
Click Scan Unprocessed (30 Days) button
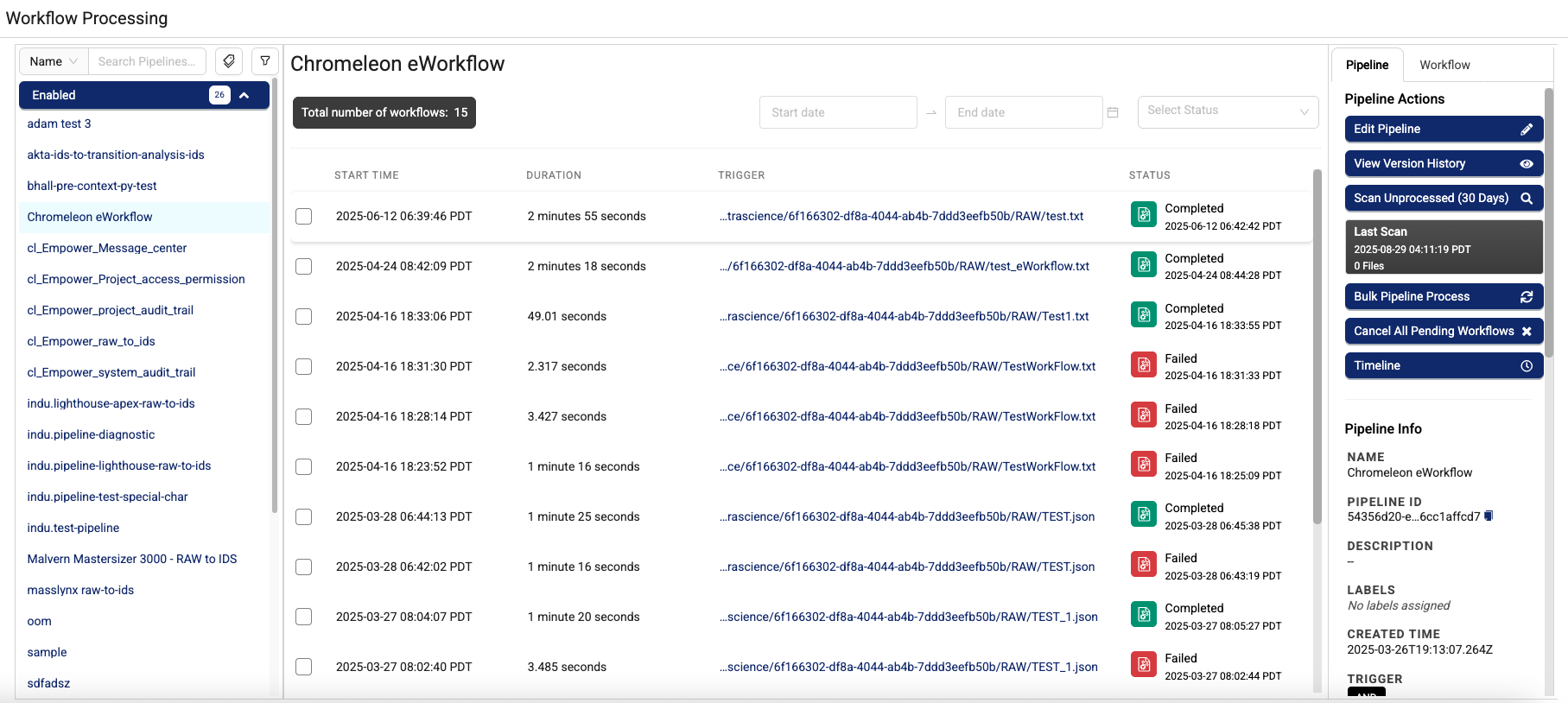coord(1444,198)
